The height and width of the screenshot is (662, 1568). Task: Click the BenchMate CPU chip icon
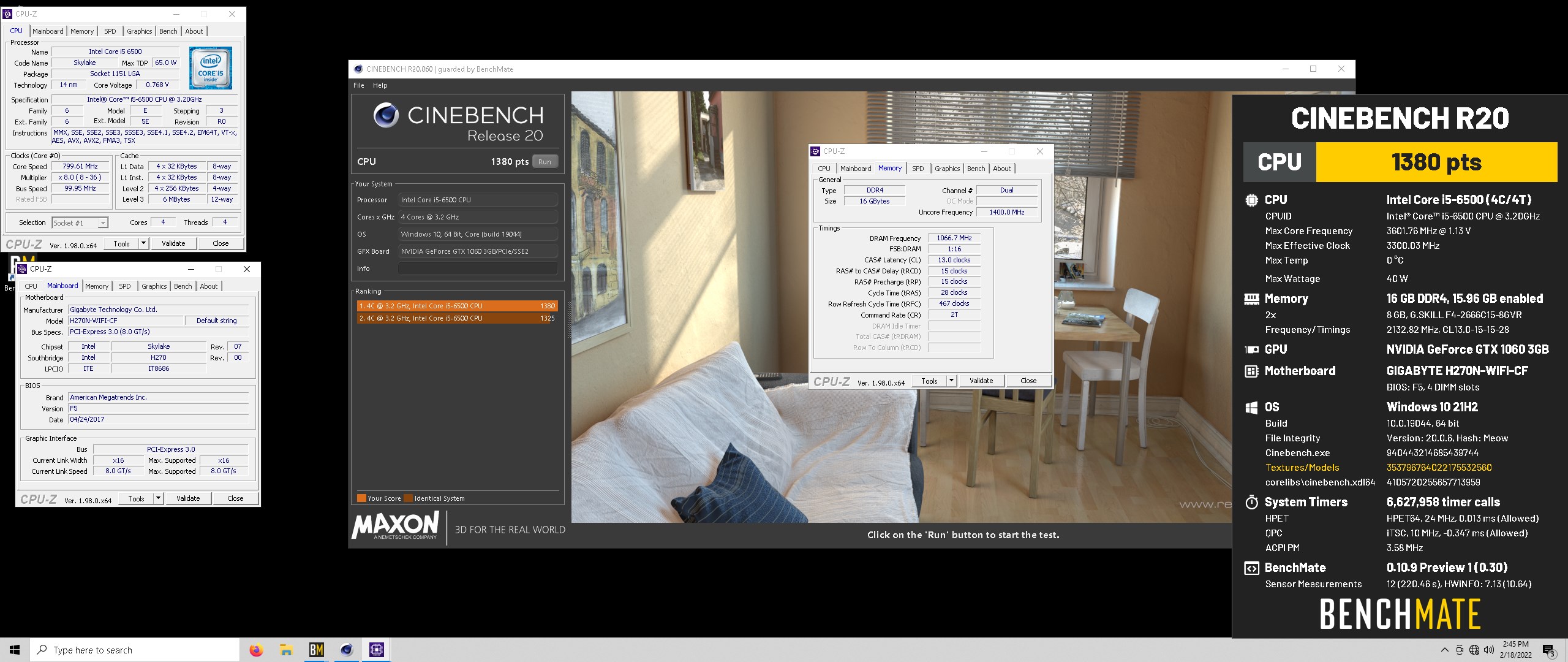[1251, 200]
